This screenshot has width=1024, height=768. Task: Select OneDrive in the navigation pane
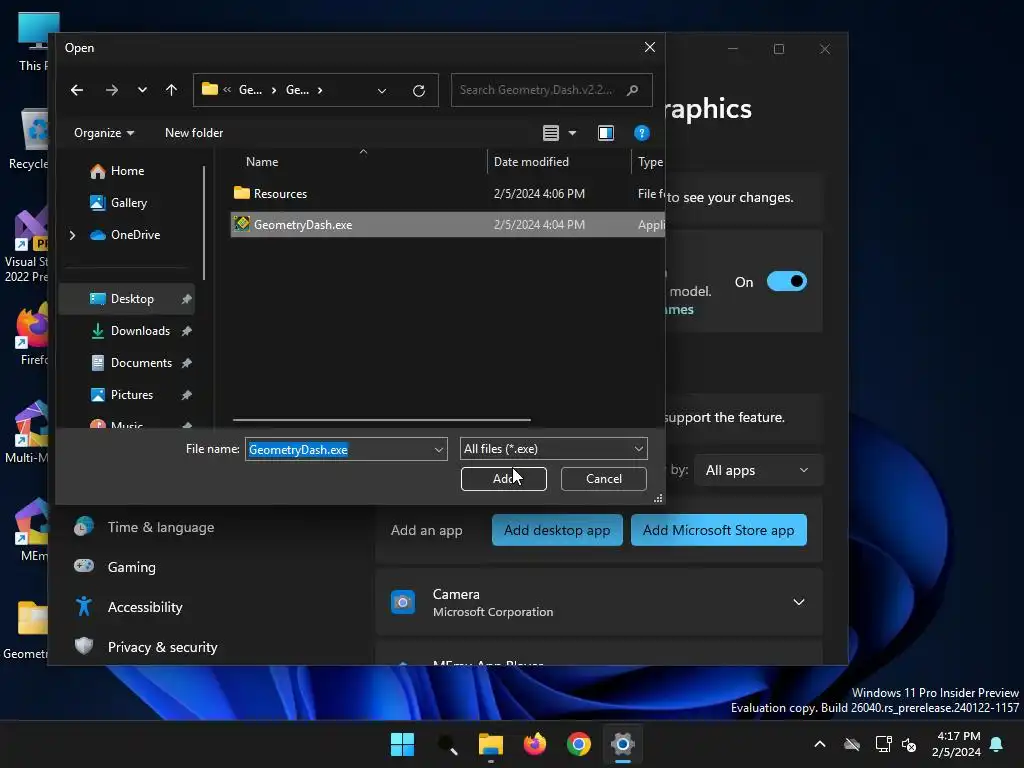click(x=135, y=234)
